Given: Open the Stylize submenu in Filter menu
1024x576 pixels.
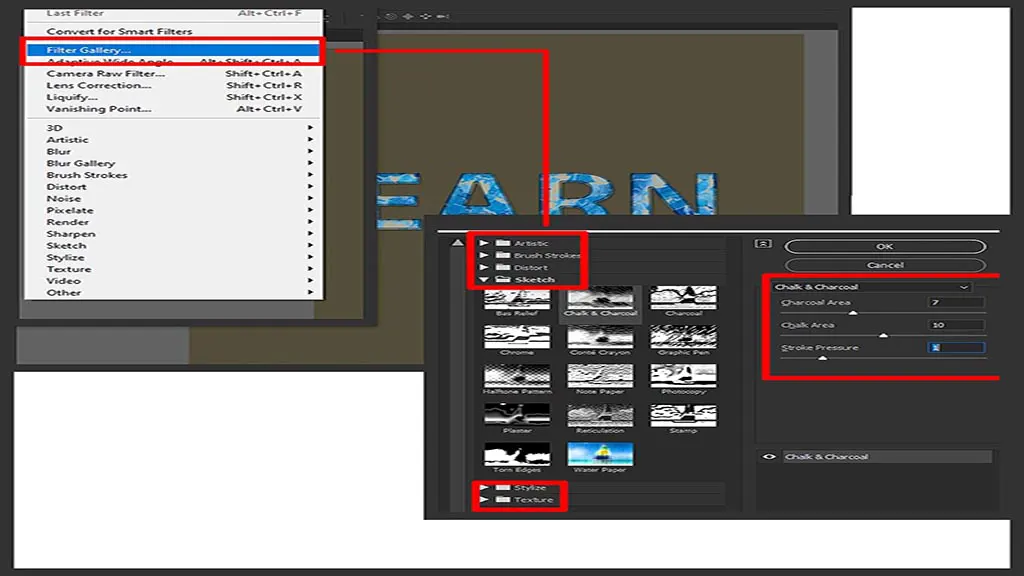Looking at the screenshot, I should pyautogui.click(x=174, y=257).
